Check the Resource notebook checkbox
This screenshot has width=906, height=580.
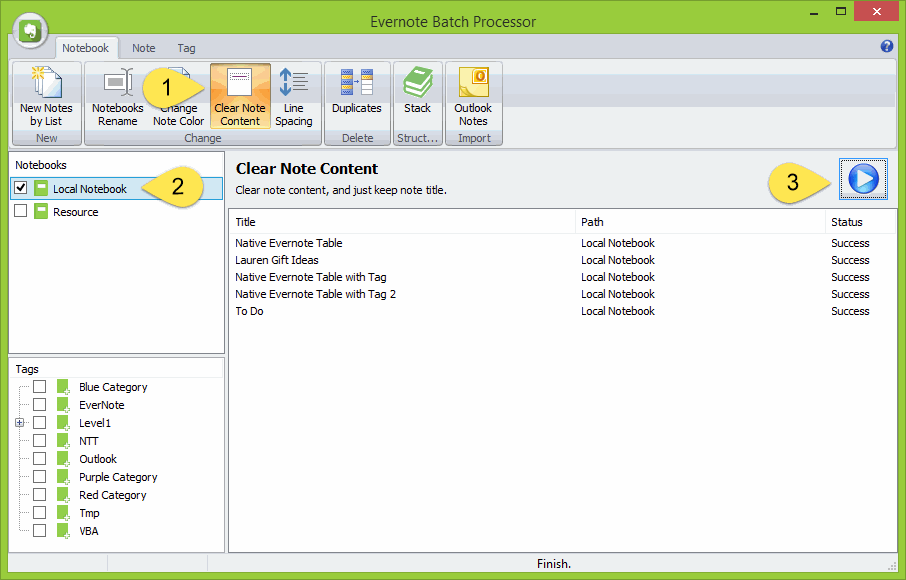tap(21, 211)
